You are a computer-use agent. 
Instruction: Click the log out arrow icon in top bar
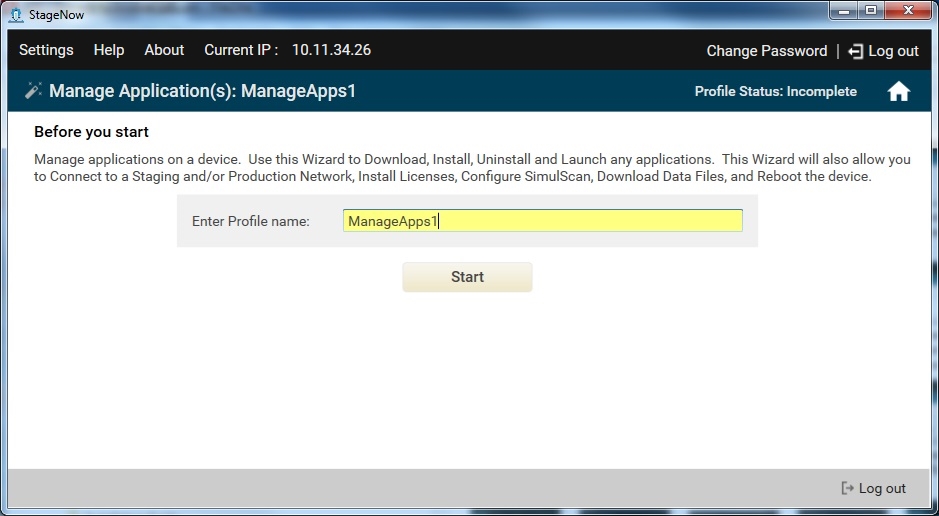(x=855, y=51)
